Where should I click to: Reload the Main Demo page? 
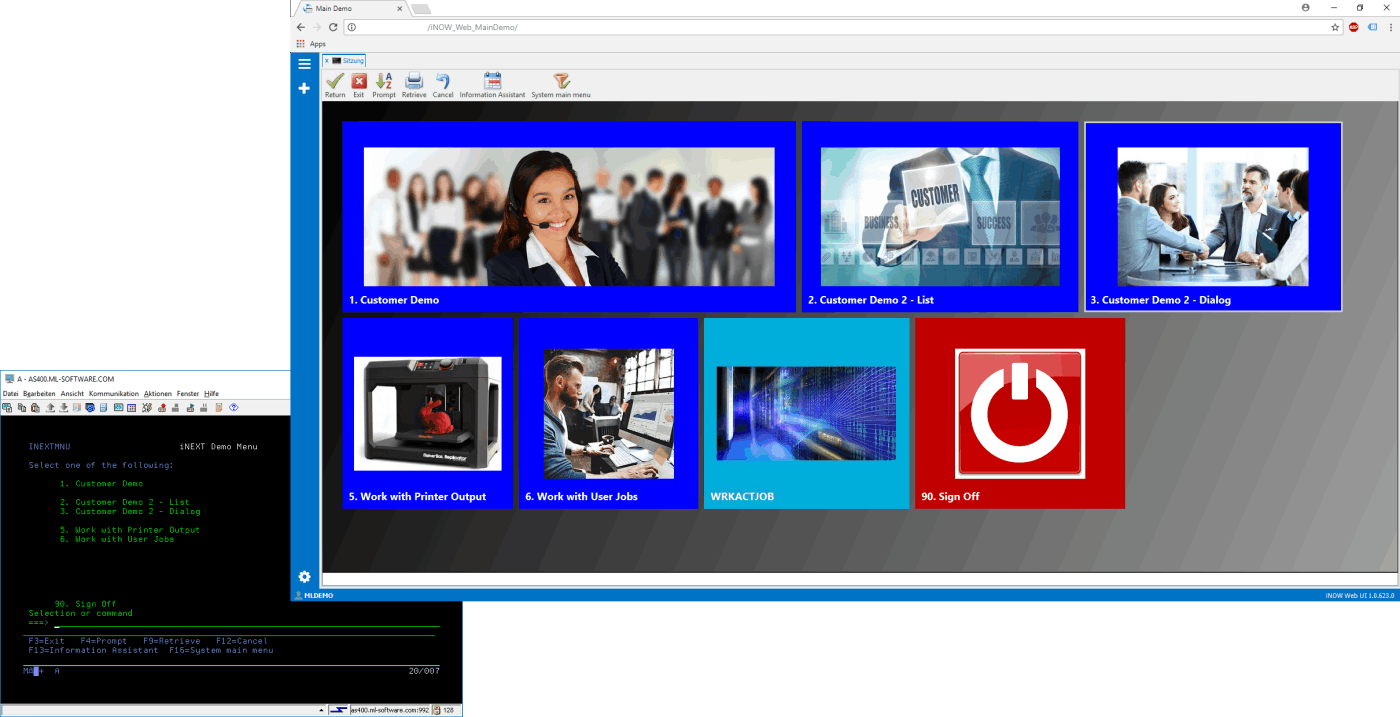(334, 27)
